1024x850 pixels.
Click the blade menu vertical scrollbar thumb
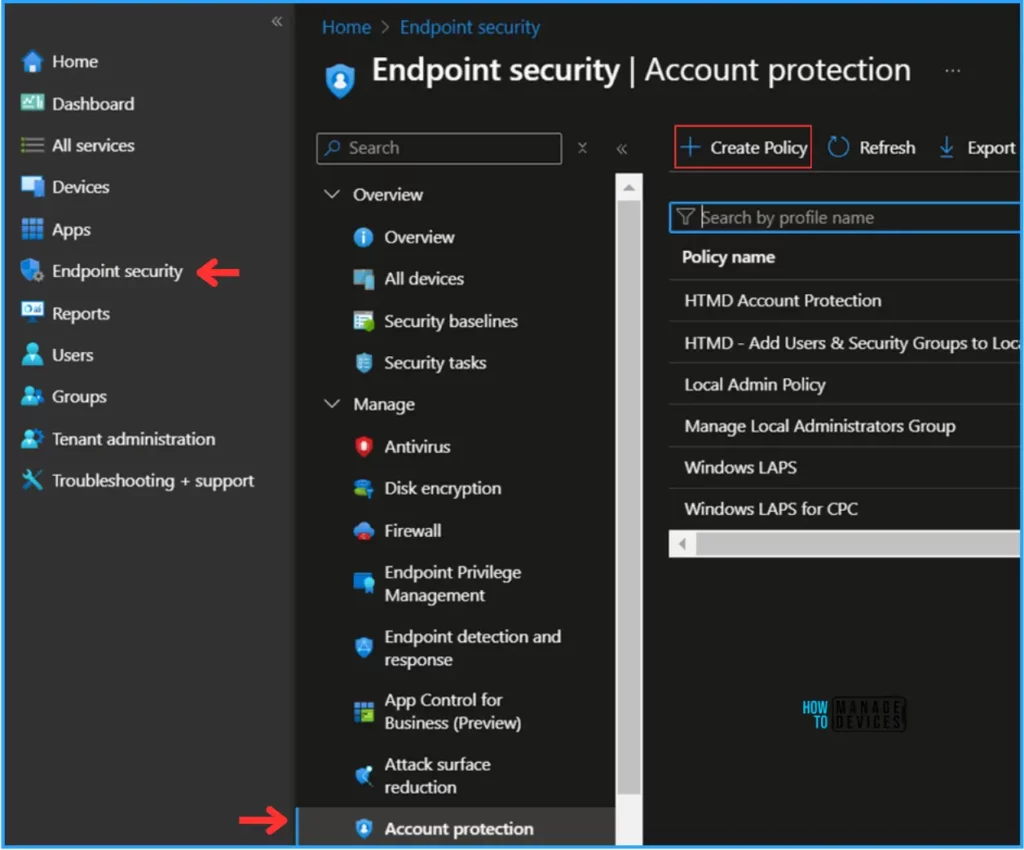point(629,497)
